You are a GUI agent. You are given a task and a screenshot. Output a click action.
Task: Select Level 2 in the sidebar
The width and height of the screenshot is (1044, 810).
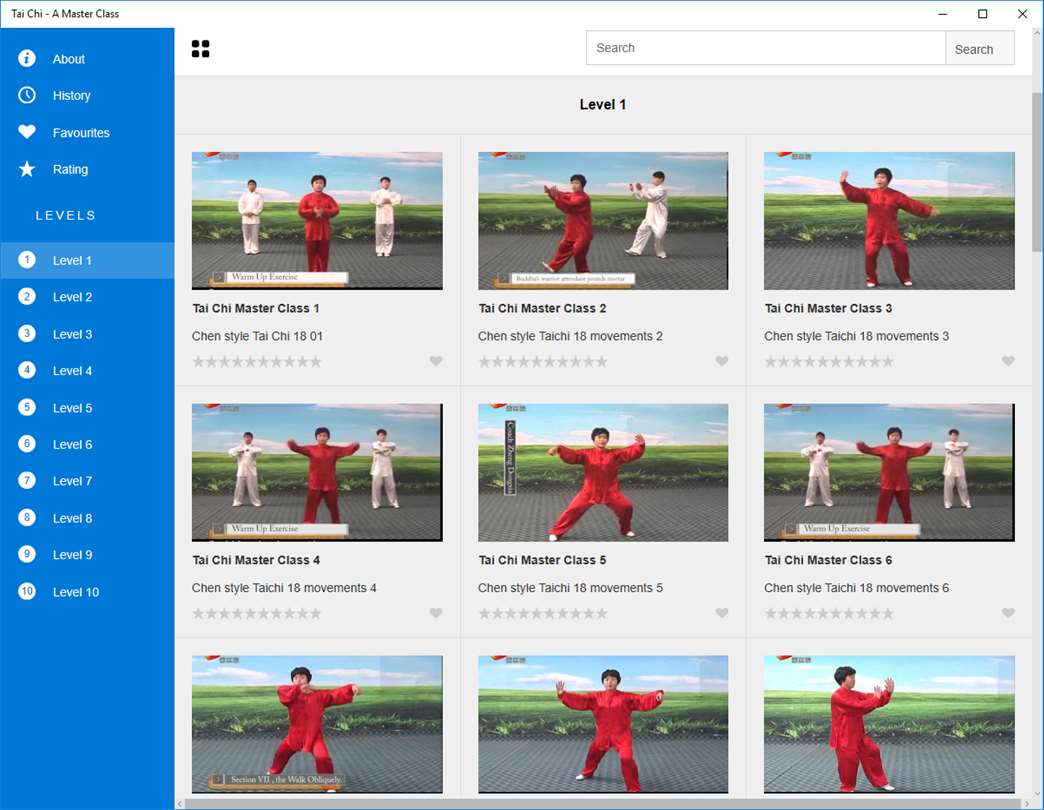(x=87, y=297)
